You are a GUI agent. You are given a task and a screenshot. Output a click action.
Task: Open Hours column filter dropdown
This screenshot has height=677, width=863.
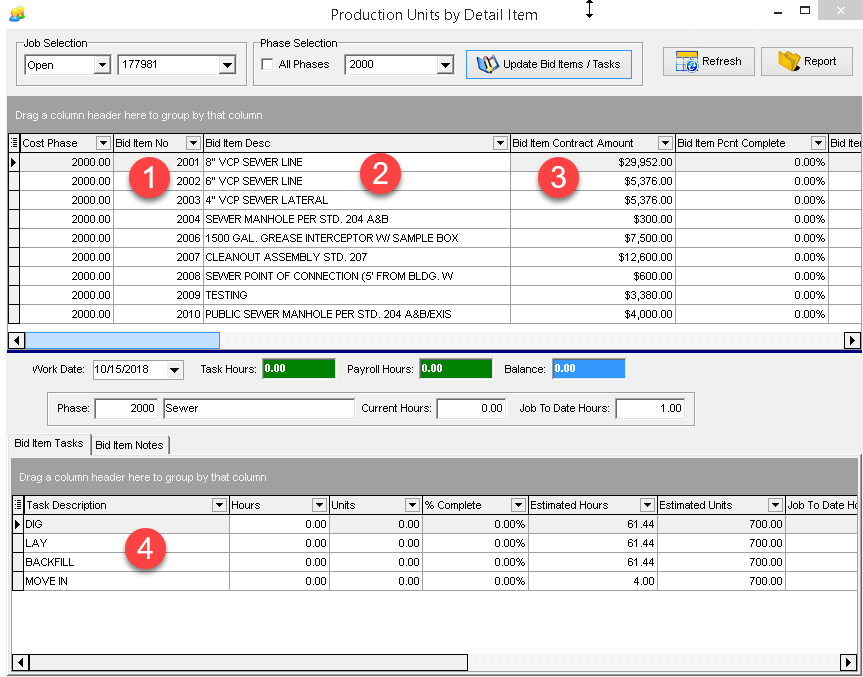coord(320,505)
